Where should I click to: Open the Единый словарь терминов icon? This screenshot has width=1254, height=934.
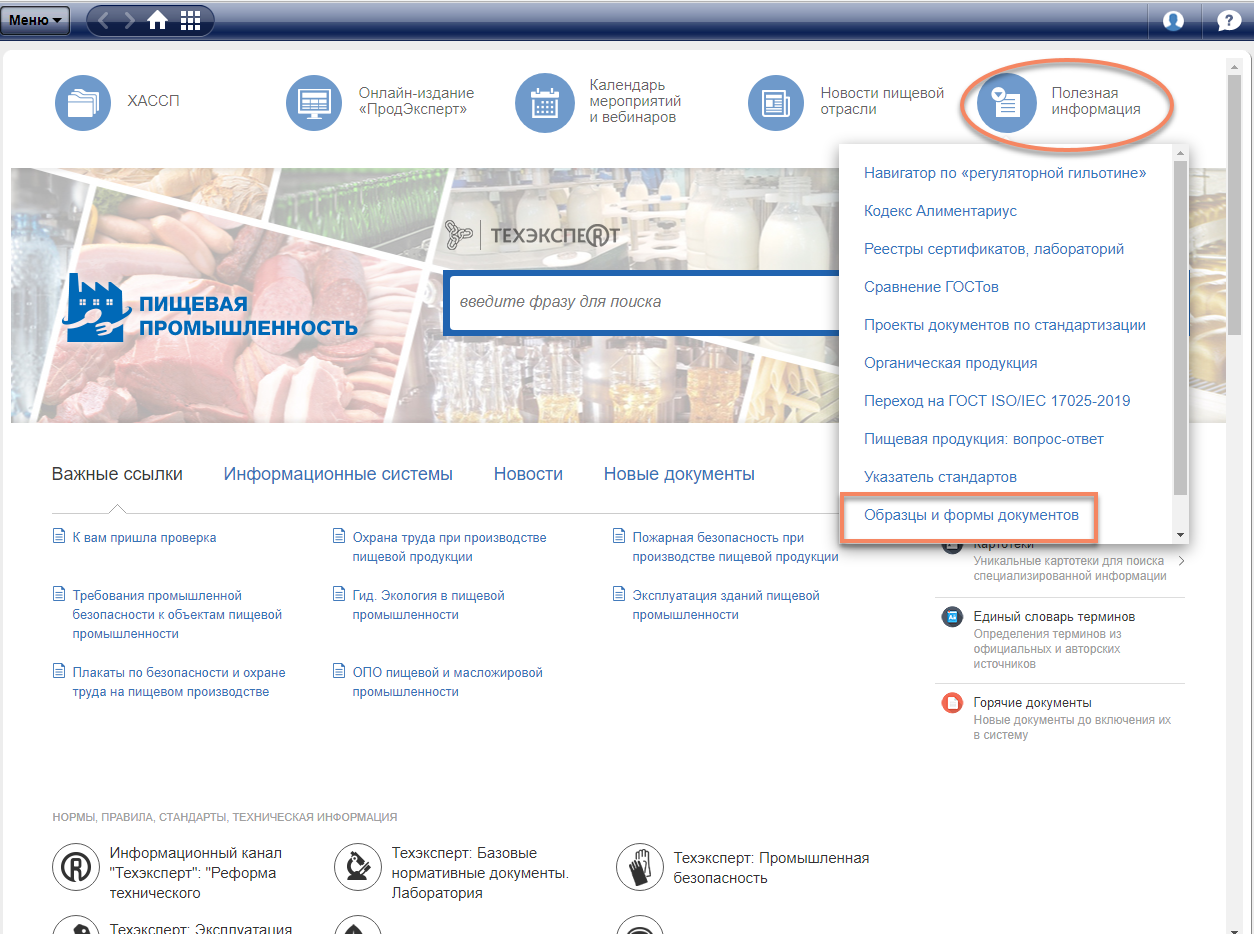pos(952,617)
